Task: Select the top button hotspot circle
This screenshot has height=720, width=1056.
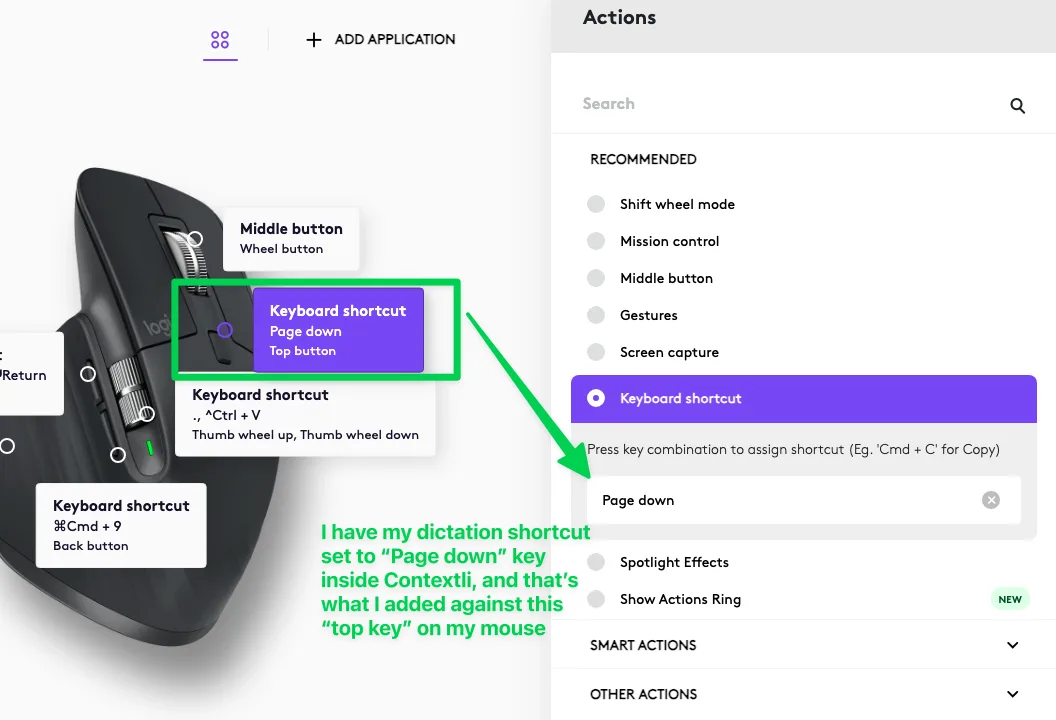Action: [225, 330]
